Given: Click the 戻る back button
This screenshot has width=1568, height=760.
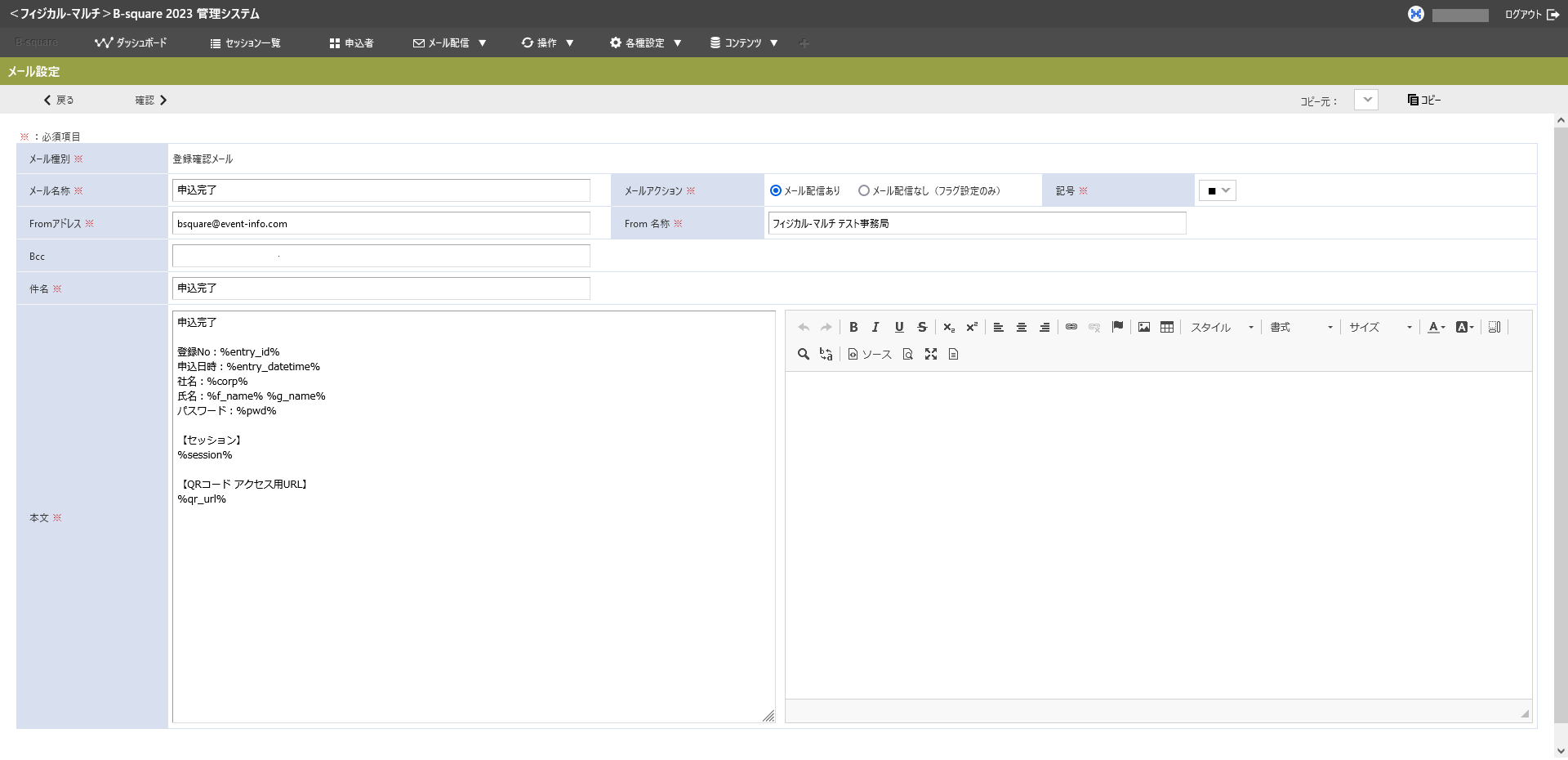Looking at the screenshot, I should click(x=59, y=100).
